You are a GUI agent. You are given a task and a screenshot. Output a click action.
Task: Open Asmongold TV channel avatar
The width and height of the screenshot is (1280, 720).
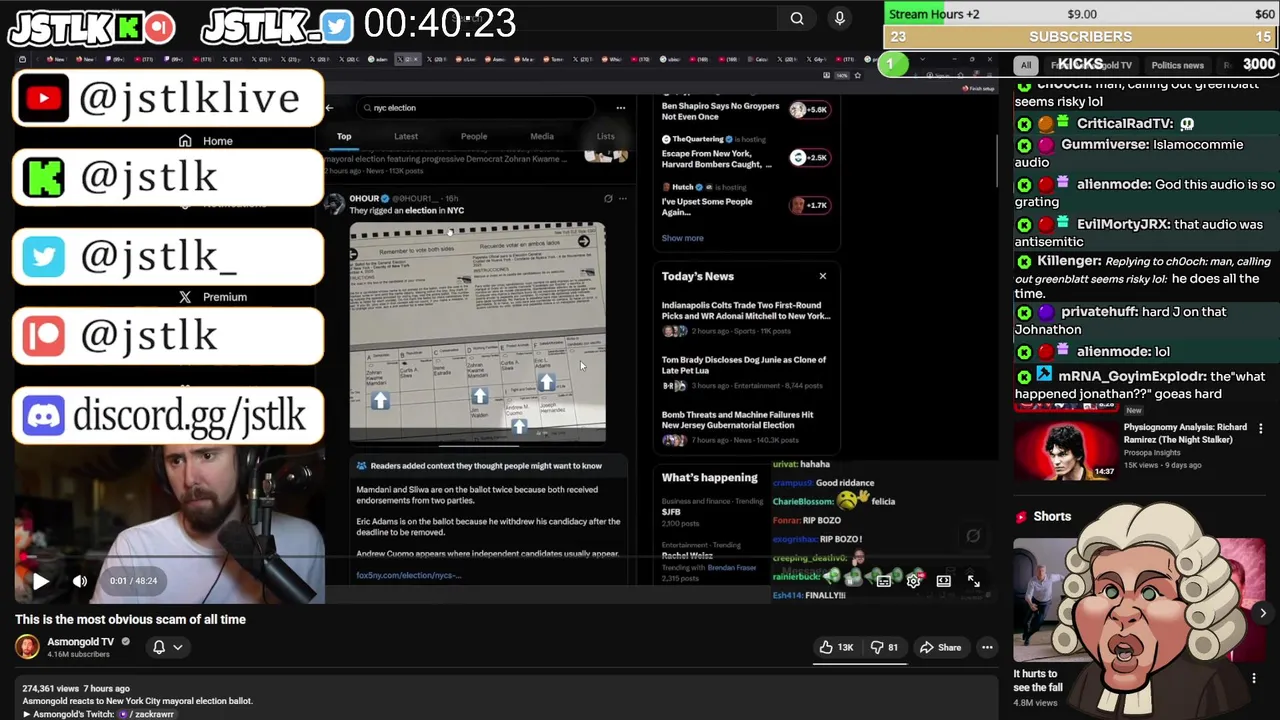[x=27, y=646]
